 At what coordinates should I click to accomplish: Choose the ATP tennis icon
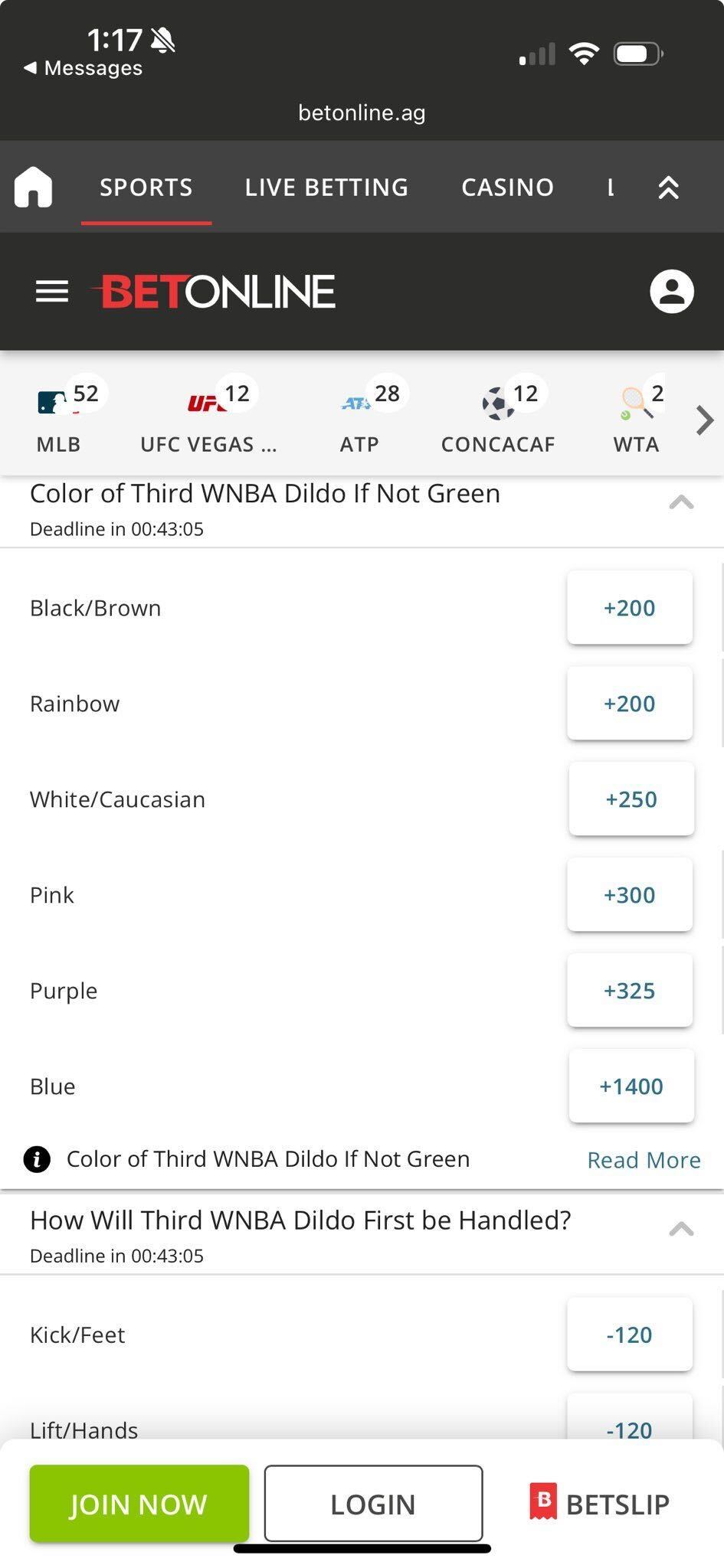point(356,402)
